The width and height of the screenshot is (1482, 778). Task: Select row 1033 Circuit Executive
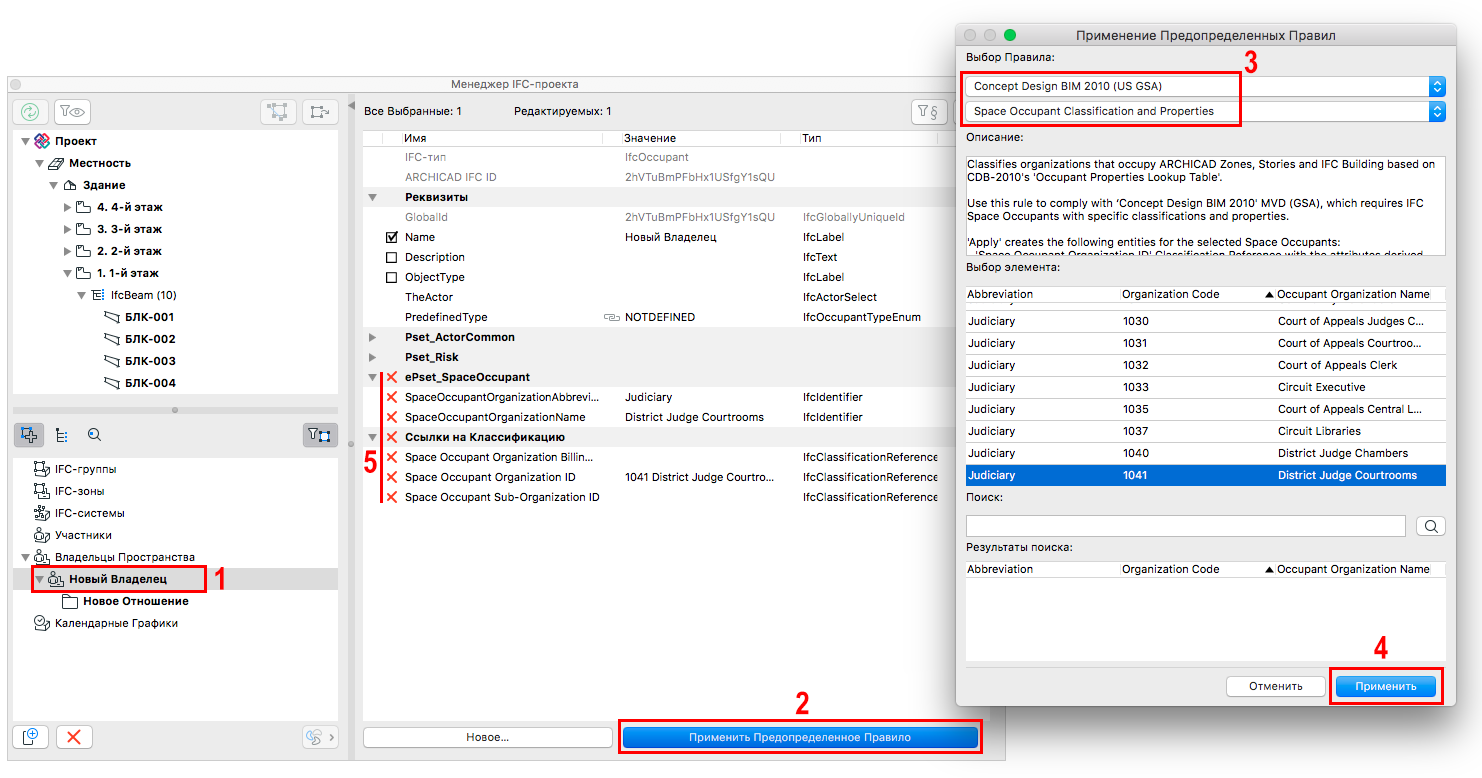(x=1206, y=387)
